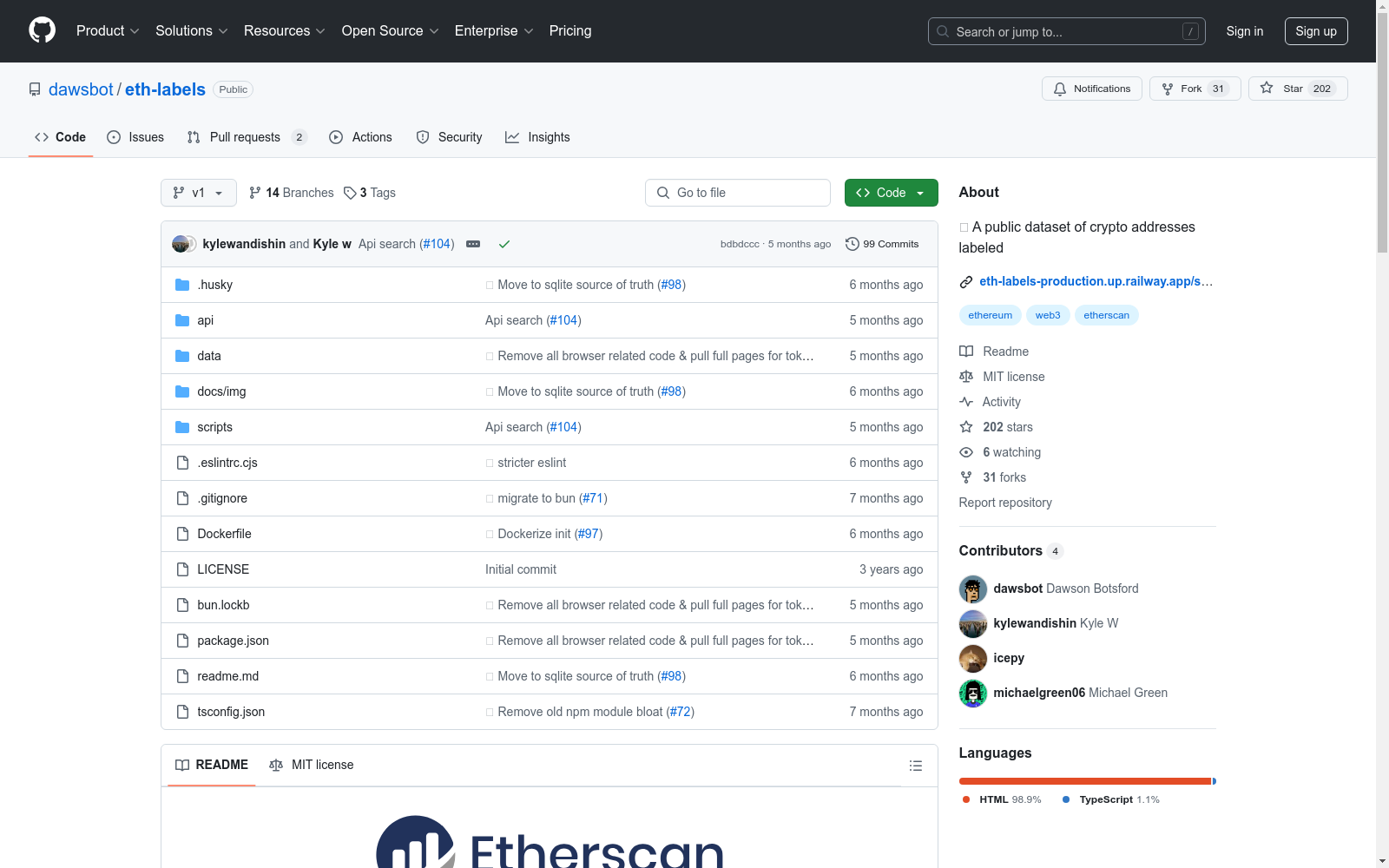Open the v1 branch selector dropdown
The height and width of the screenshot is (868, 1389).
click(199, 193)
